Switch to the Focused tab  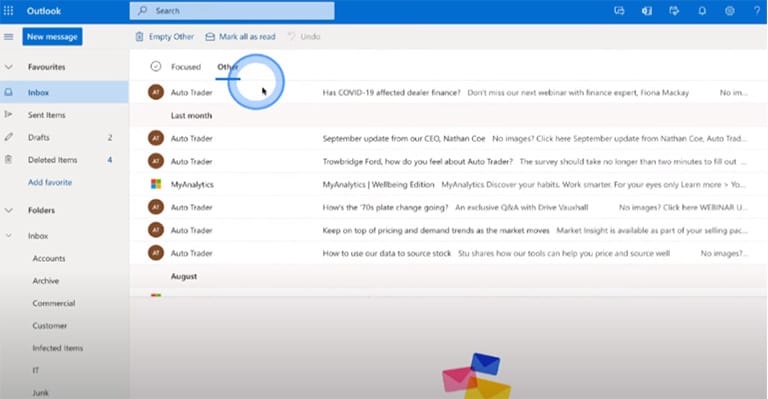(186, 67)
